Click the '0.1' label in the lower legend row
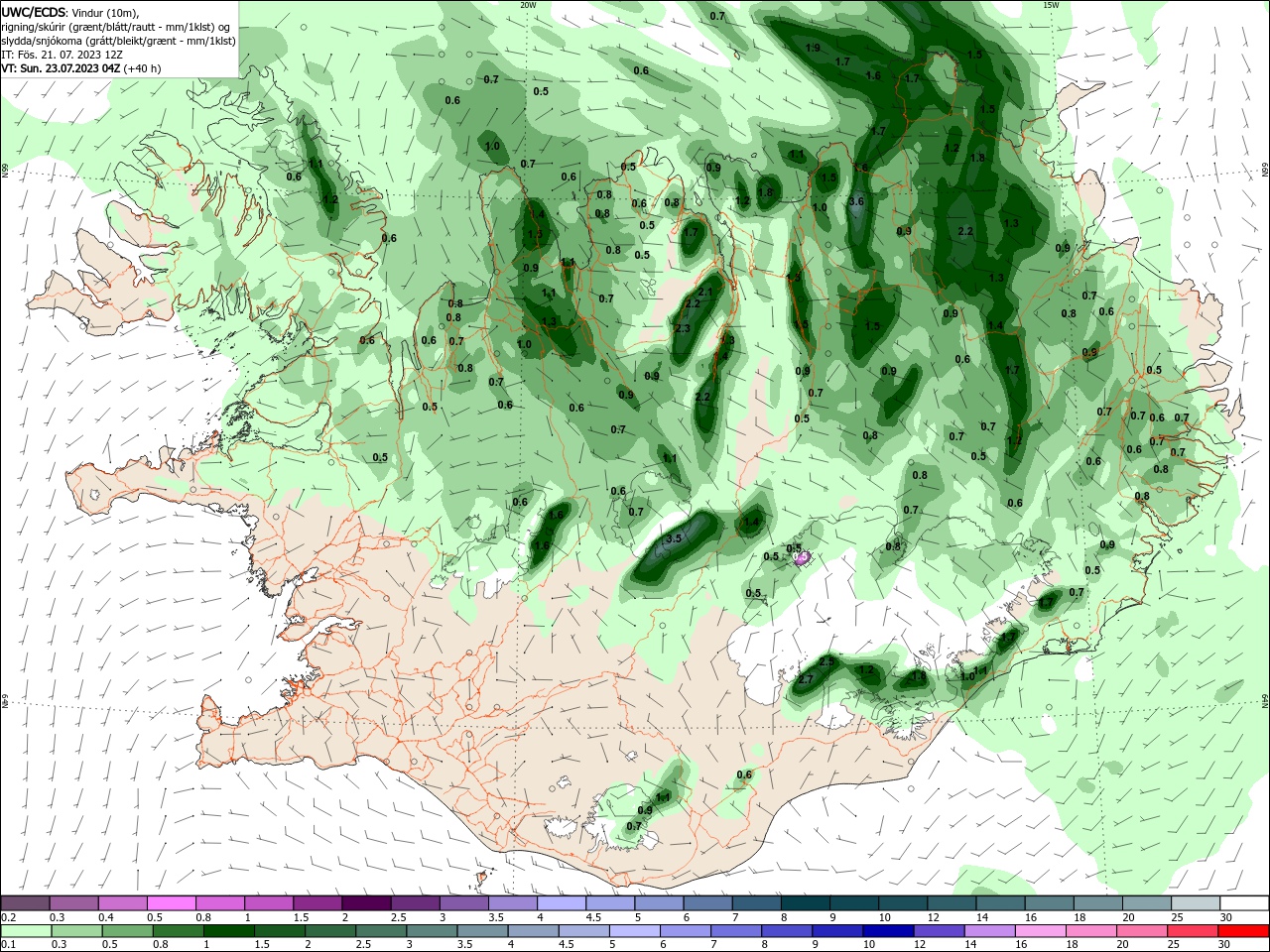Screen dimensions: 1270x952 (8, 944)
